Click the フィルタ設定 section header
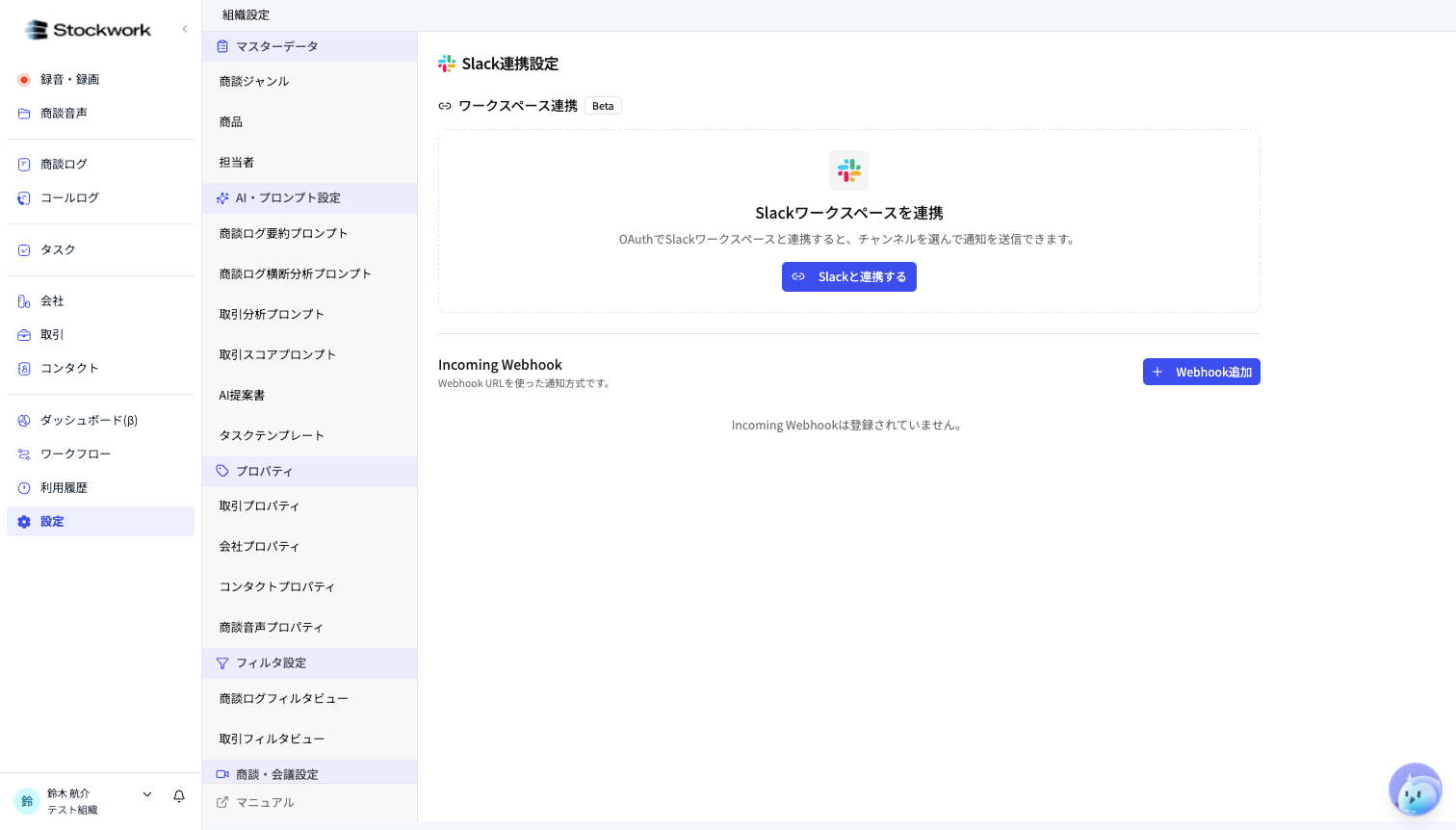1456x830 pixels. pyautogui.click(x=309, y=663)
